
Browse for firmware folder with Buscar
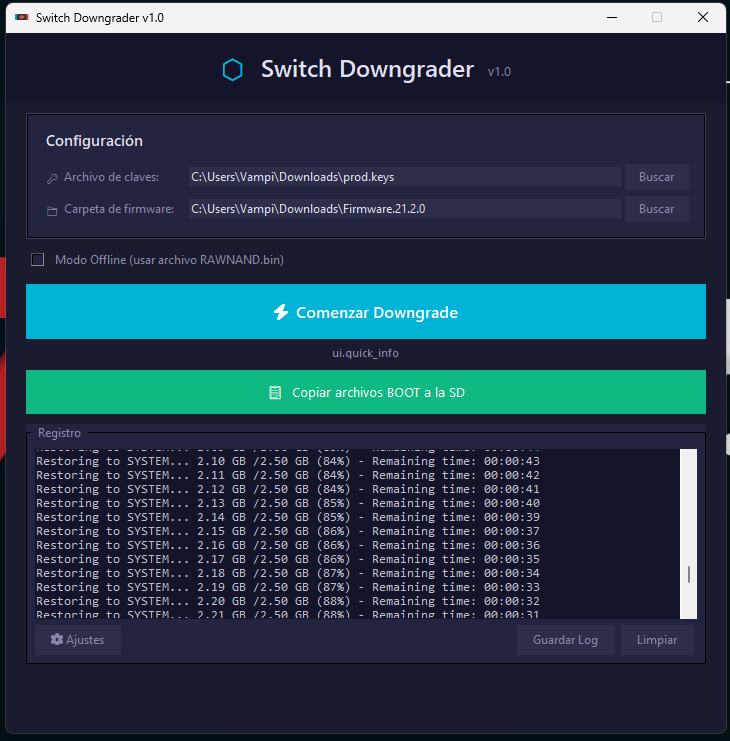656,209
